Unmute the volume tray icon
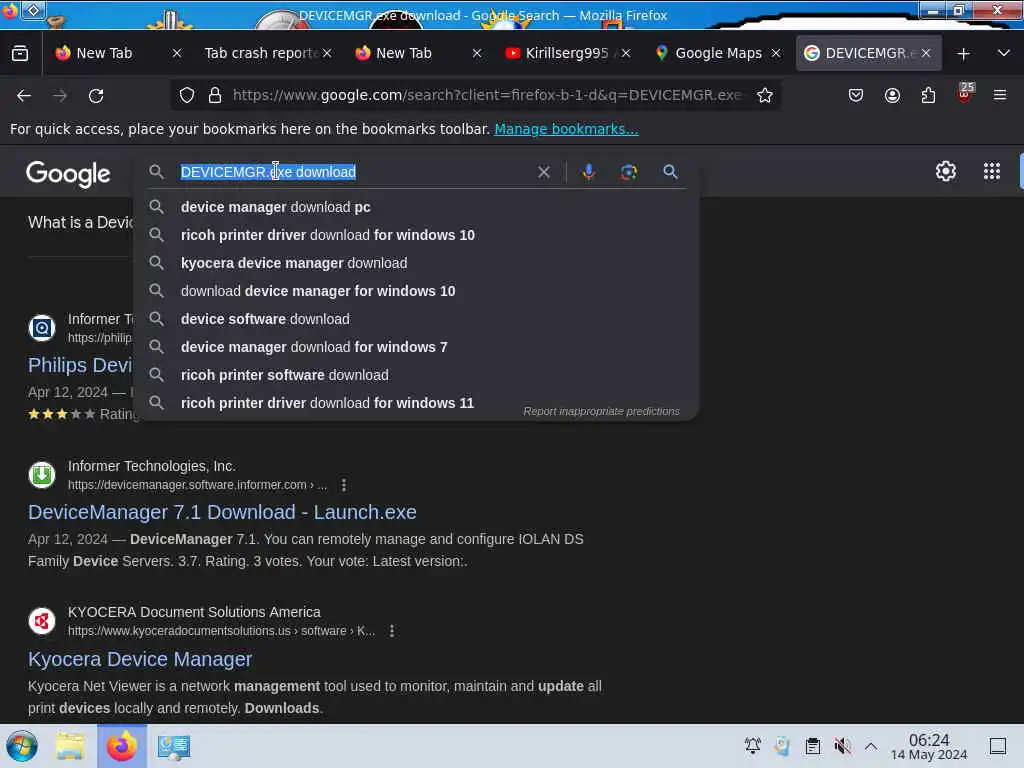1024x768 pixels. click(842, 746)
